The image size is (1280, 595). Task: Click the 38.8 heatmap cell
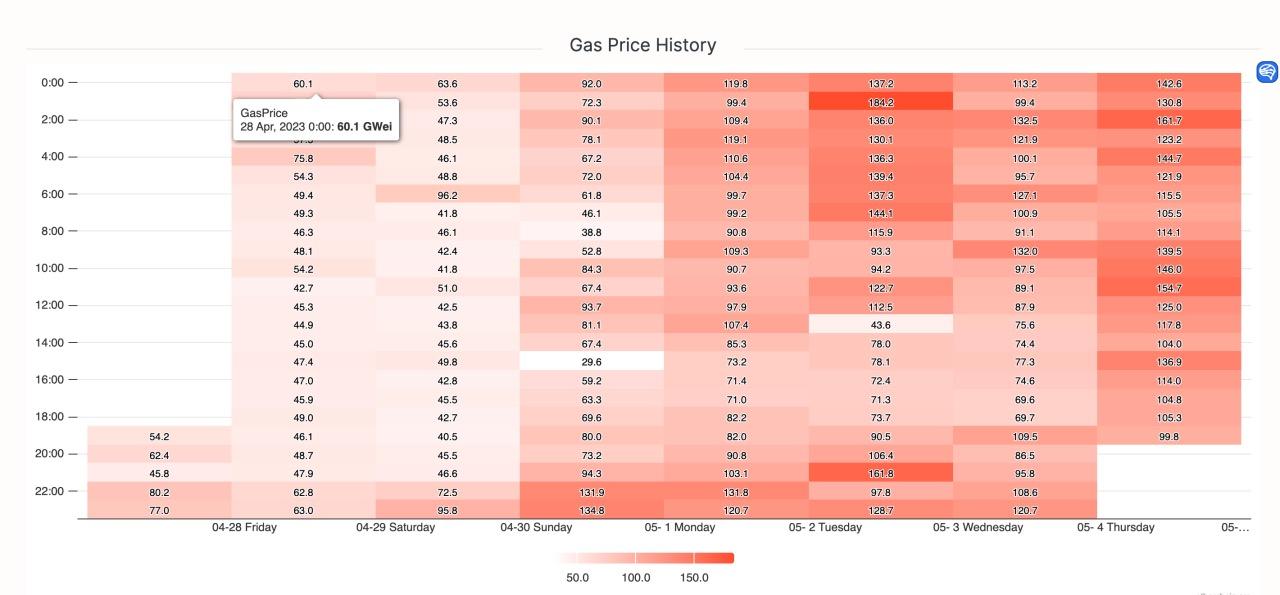coord(591,232)
